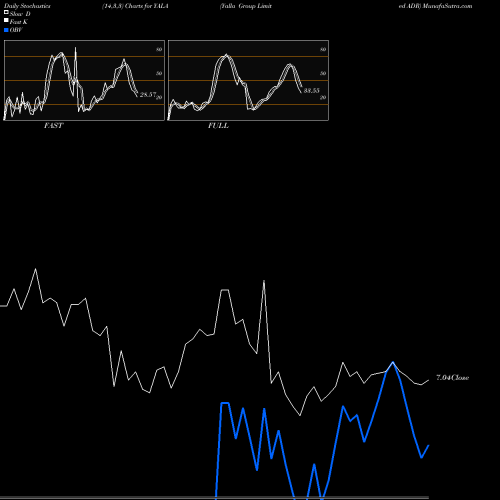Click the FAST stochastic chart thumbnail
Viewport: 500px width, 500px height.
[x=84, y=80]
